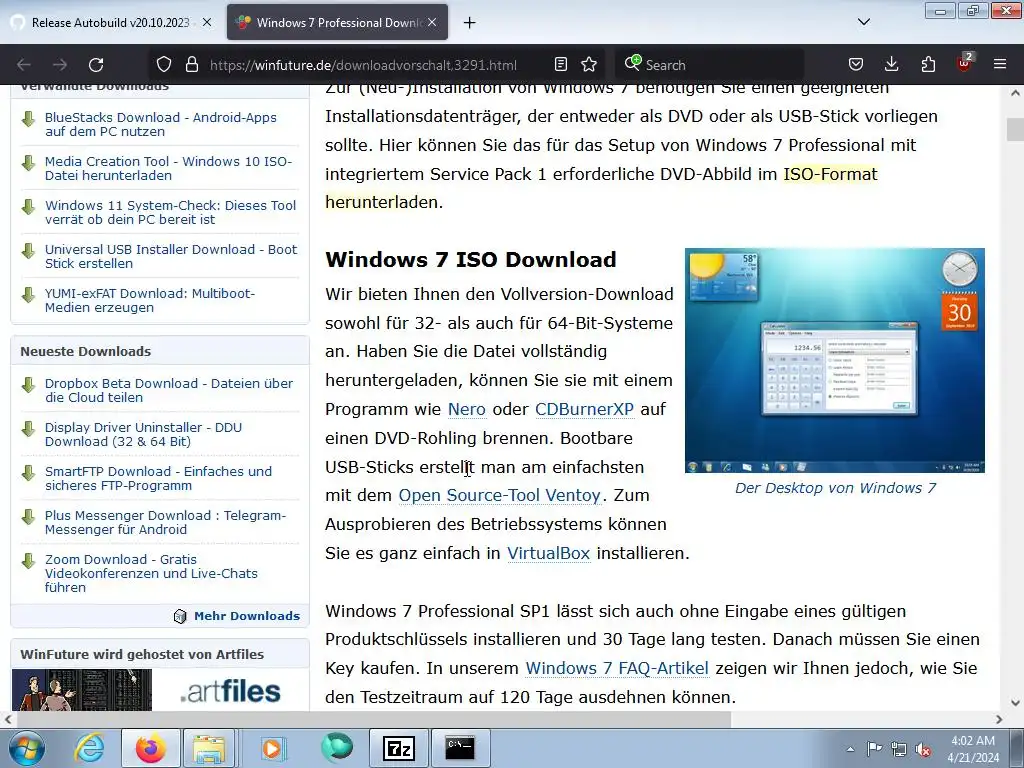Click the green globe taskbar icon
Screen dimensions: 1024x768
click(336, 748)
